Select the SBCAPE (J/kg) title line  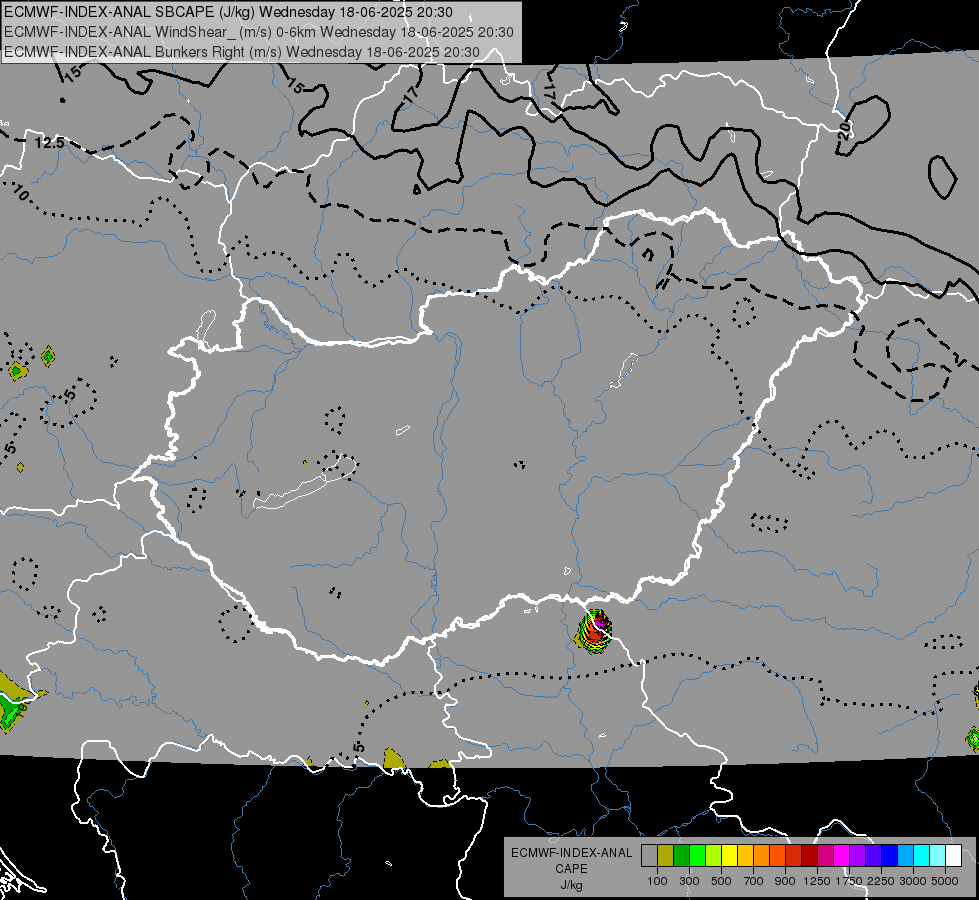(x=228, y=12)
